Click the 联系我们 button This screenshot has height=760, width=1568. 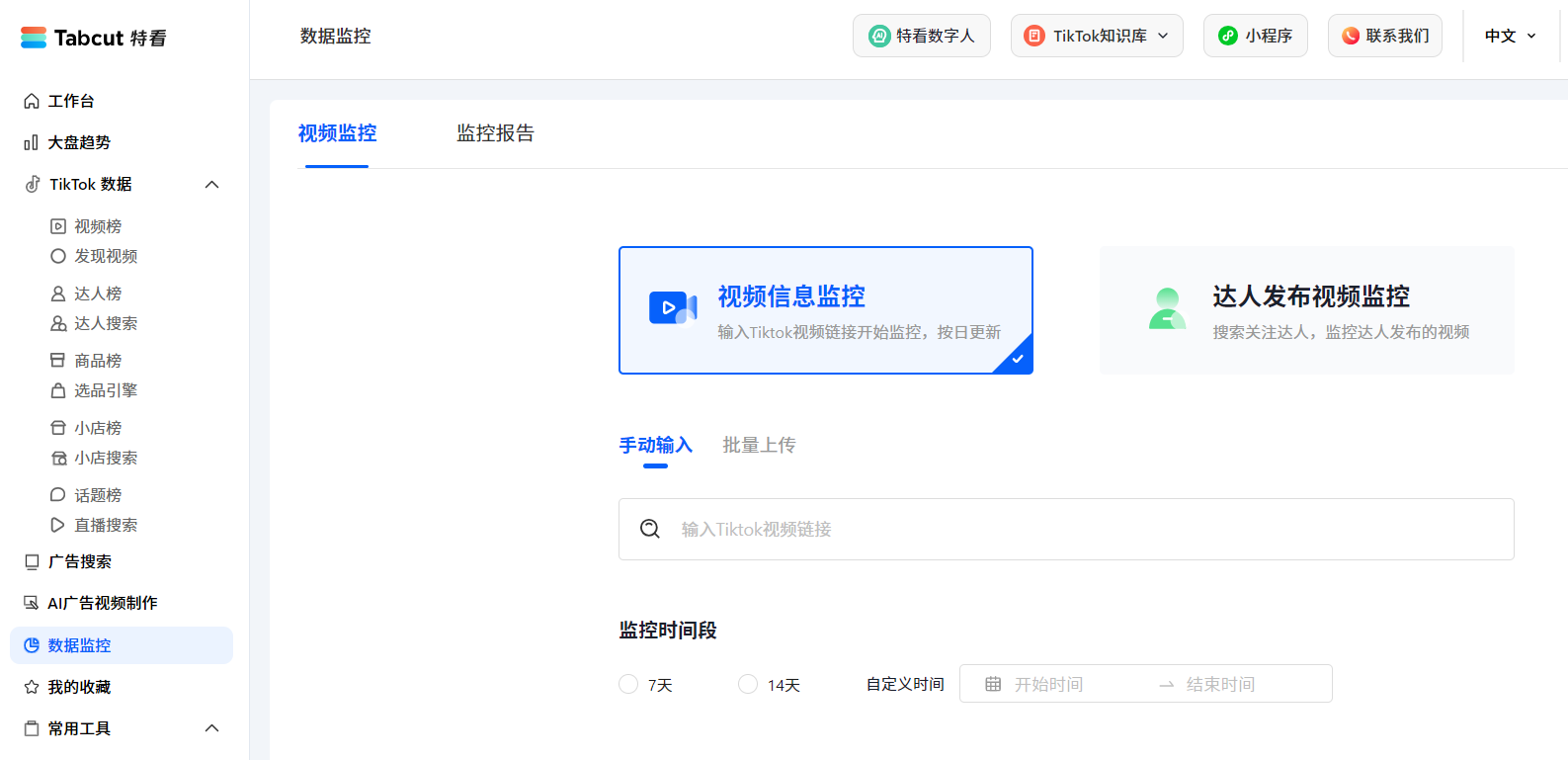[1385, 36]
